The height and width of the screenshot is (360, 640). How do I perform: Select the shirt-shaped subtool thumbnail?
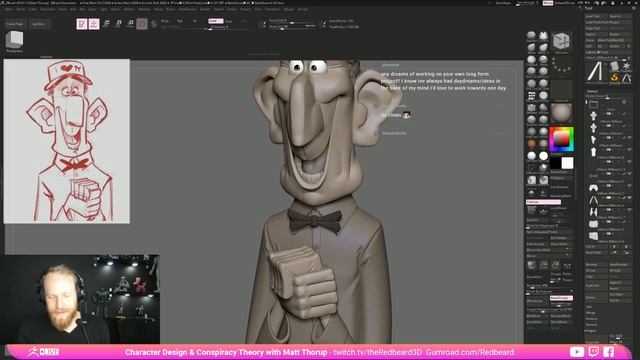[x=593, y=152]
